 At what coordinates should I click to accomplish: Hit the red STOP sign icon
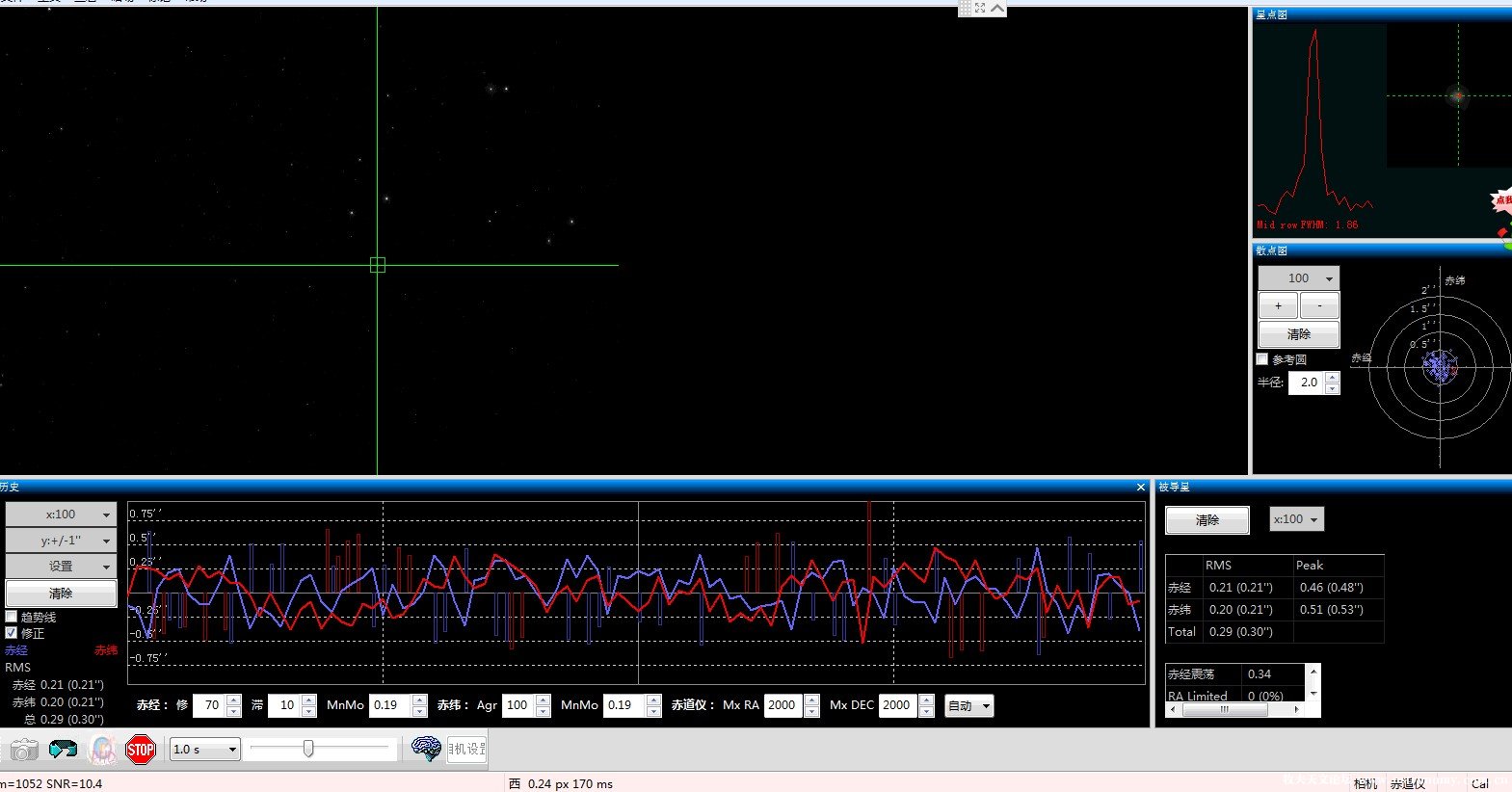coord(141,750)
